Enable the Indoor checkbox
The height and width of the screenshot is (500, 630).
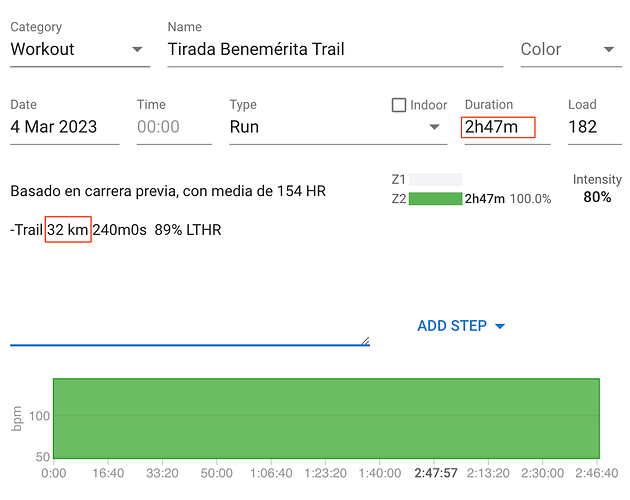click(399, 105)
